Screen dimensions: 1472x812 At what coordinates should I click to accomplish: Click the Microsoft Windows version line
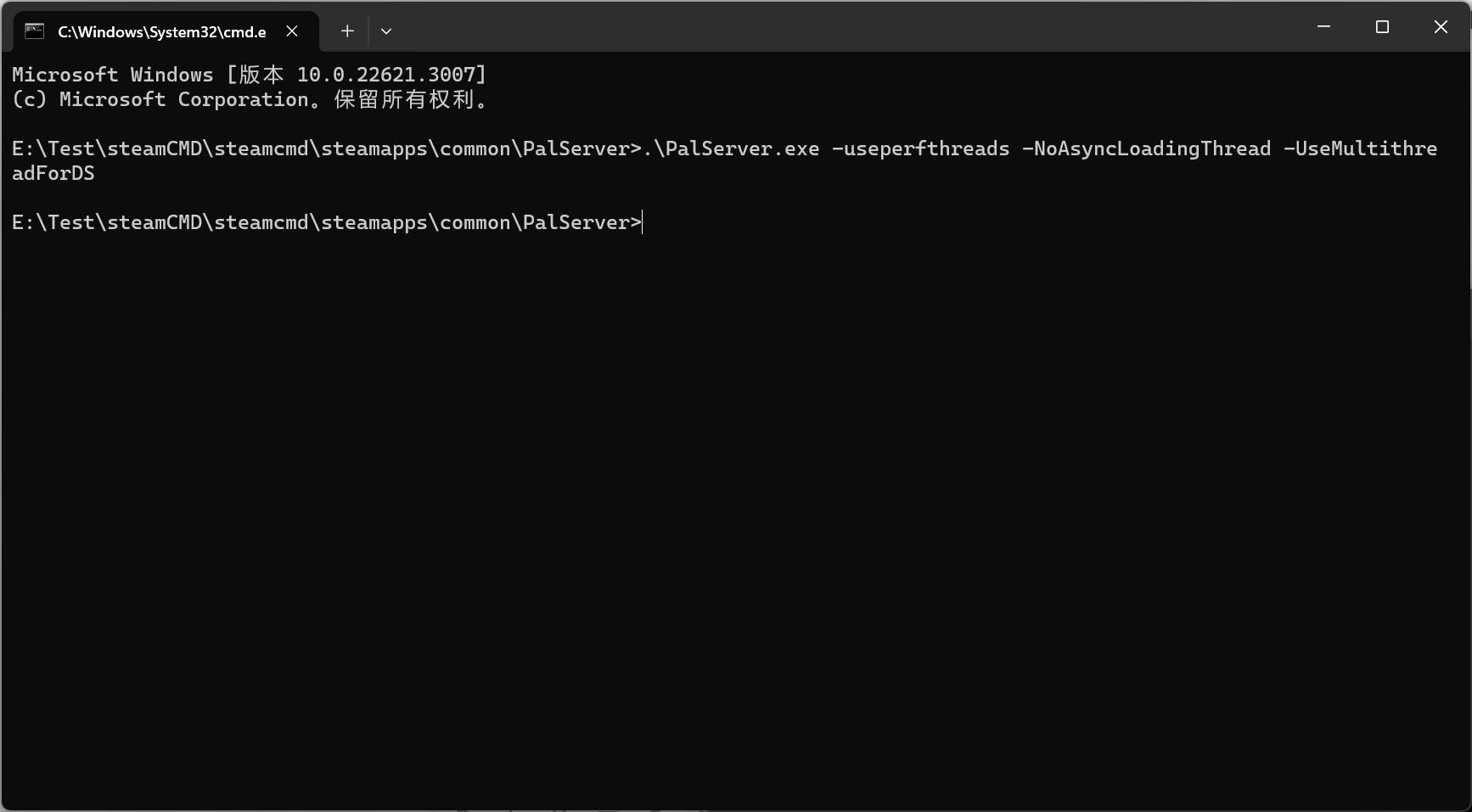(x=250, y=75)
